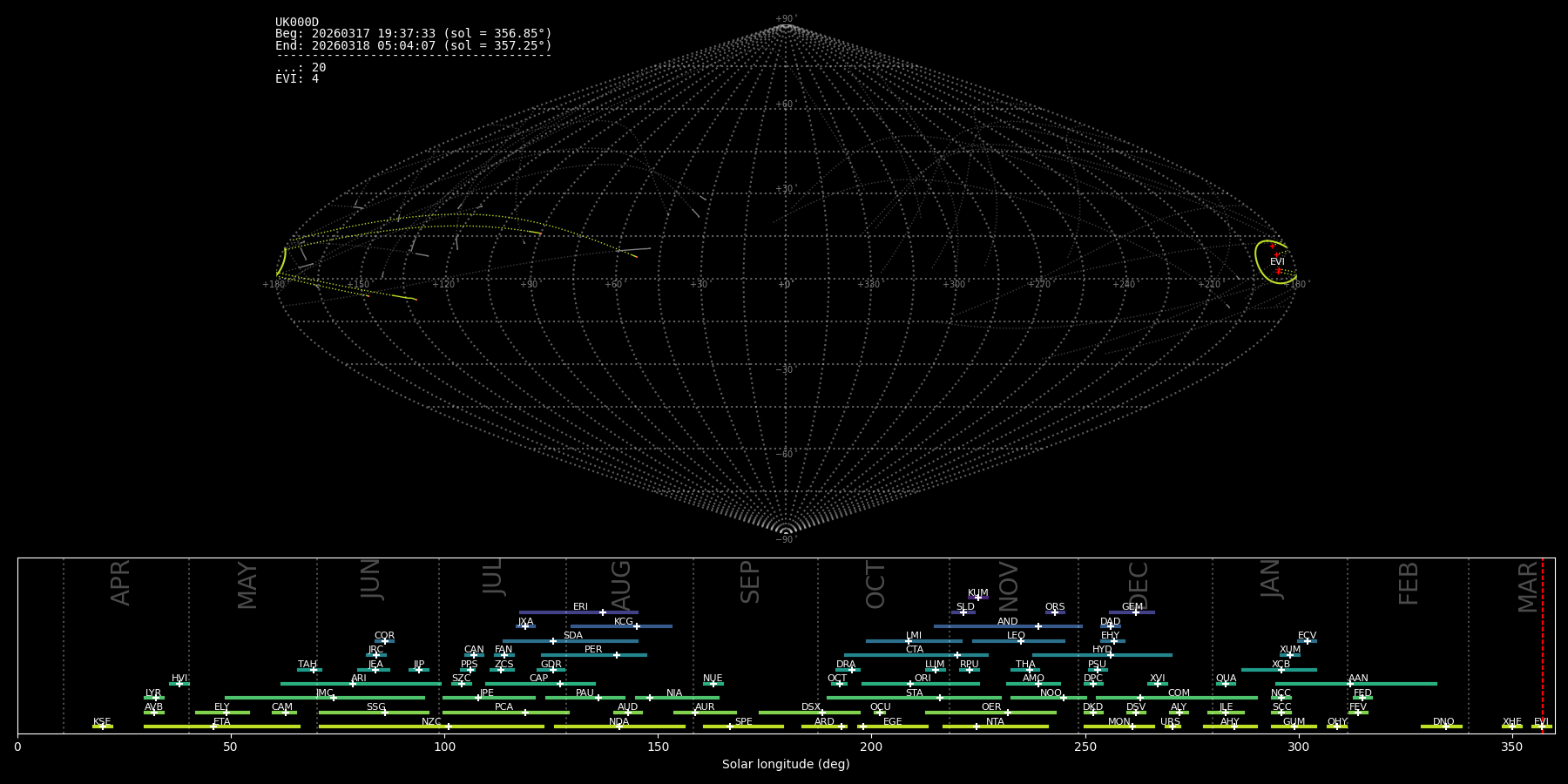Click the red dashed current solar longitude line
1568x784 pixels.
click(x=1542, y=645)
